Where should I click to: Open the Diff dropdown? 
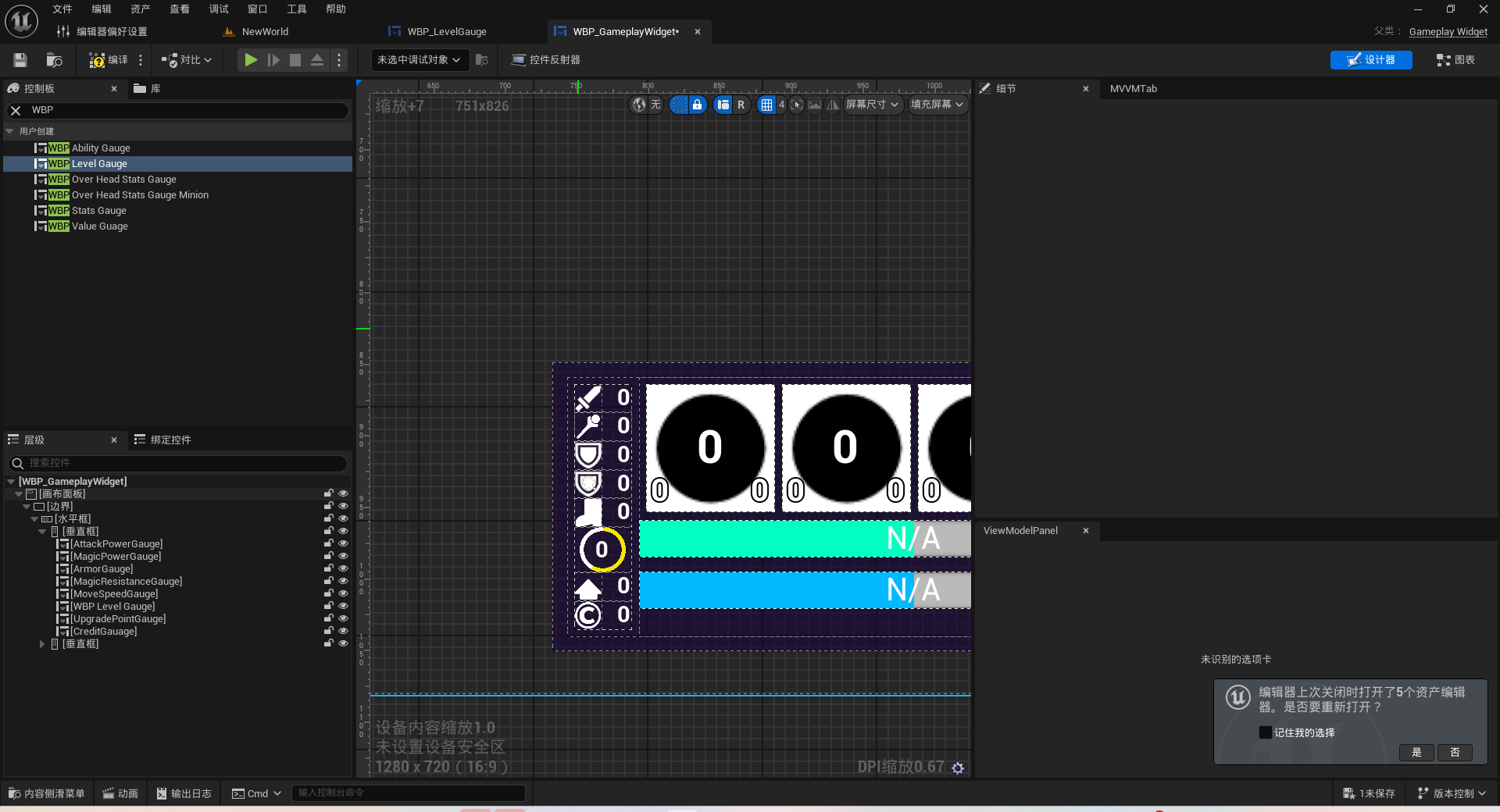point(187,60)
